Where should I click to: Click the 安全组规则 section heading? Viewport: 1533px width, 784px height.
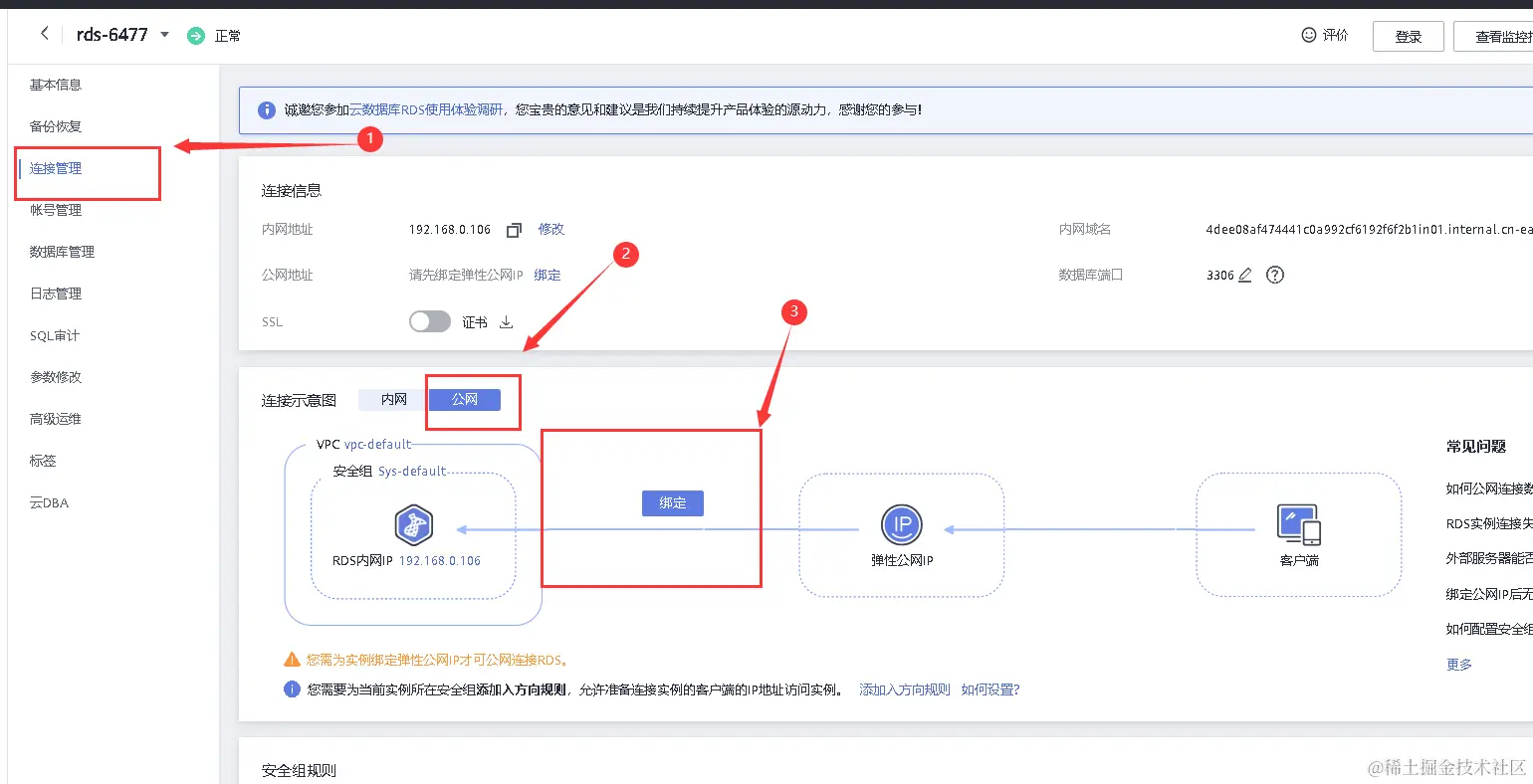point(299,770)
